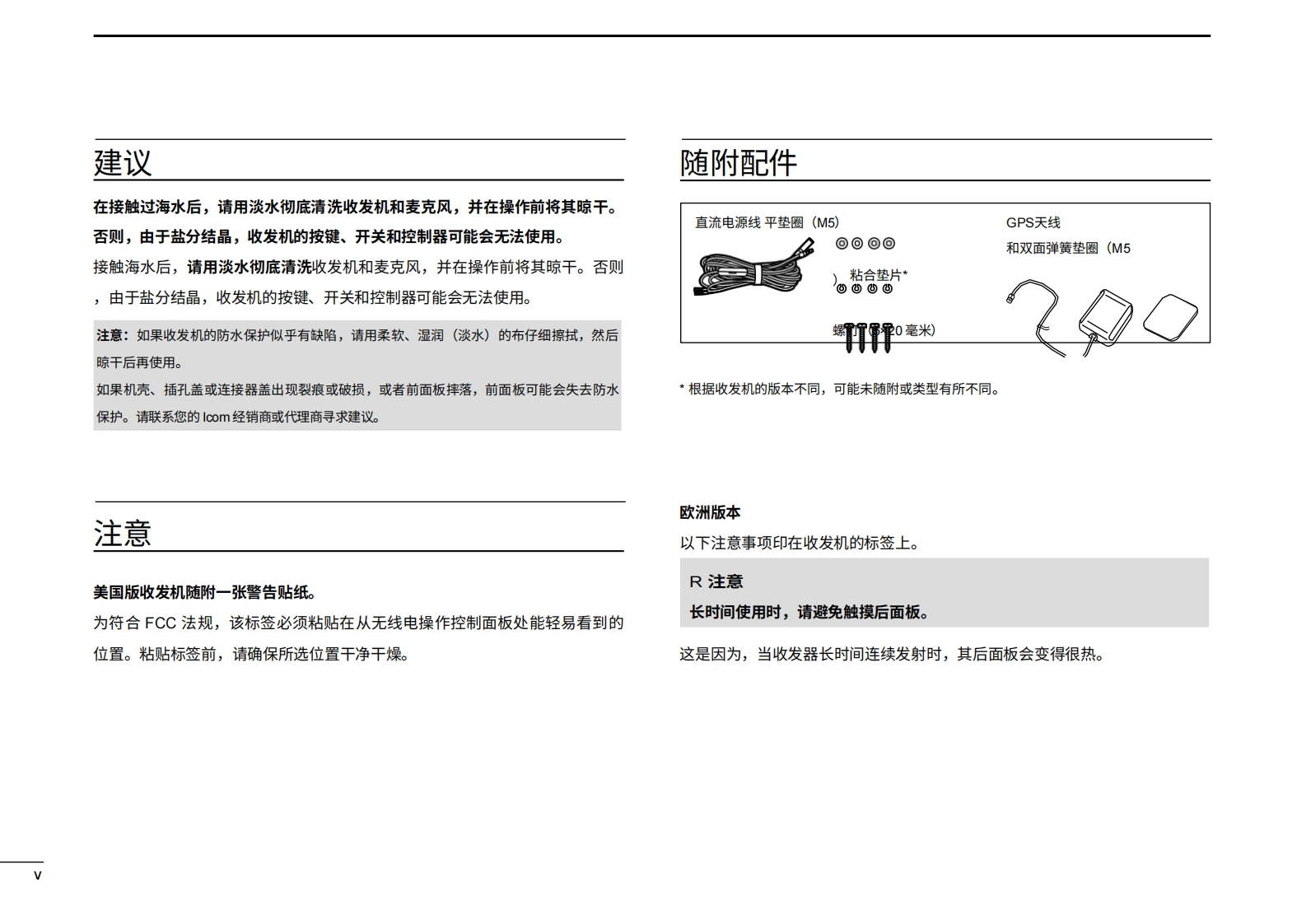Screen dimensions: 1311x924
Task: Click the adhesive pad illustration at far right
Action: (x=1170, y=318)
